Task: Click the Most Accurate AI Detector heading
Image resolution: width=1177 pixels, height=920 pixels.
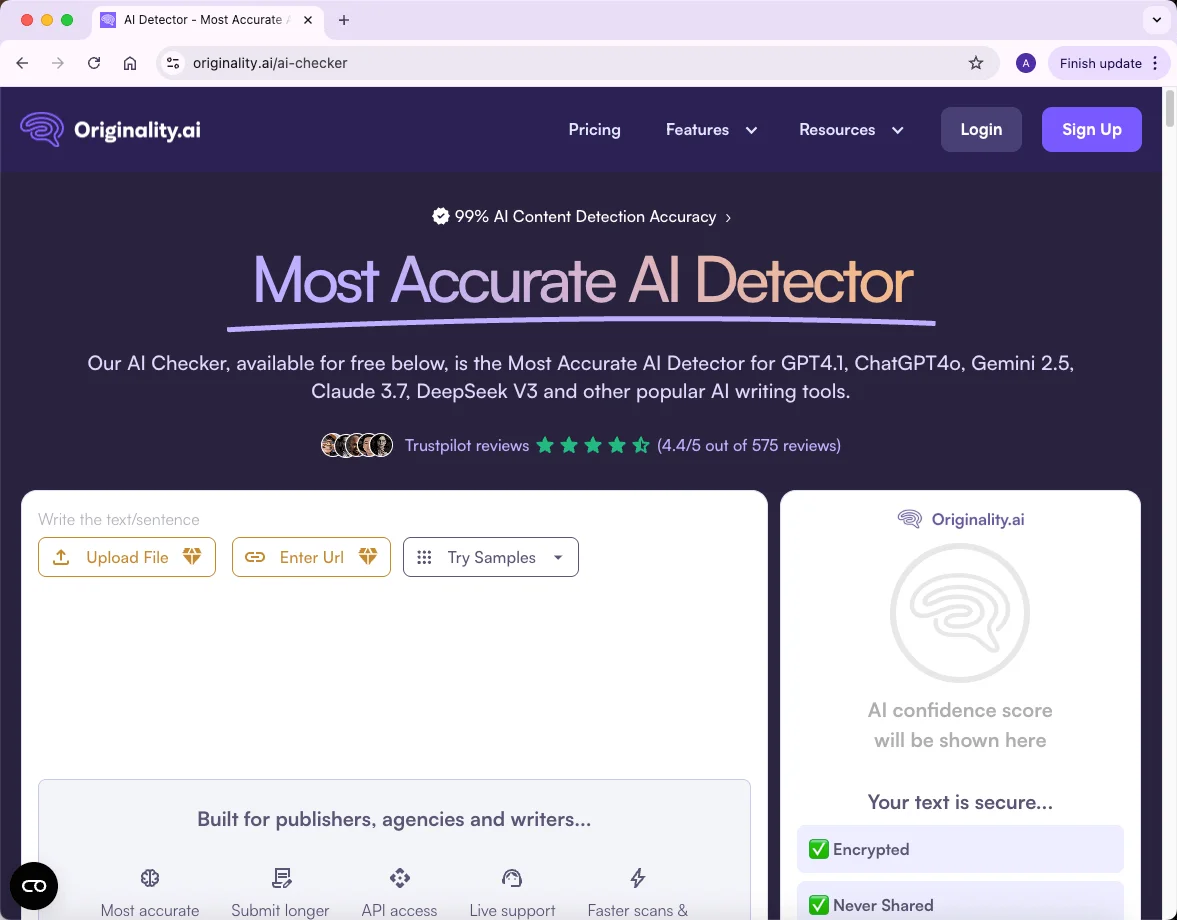Action: 582,280
